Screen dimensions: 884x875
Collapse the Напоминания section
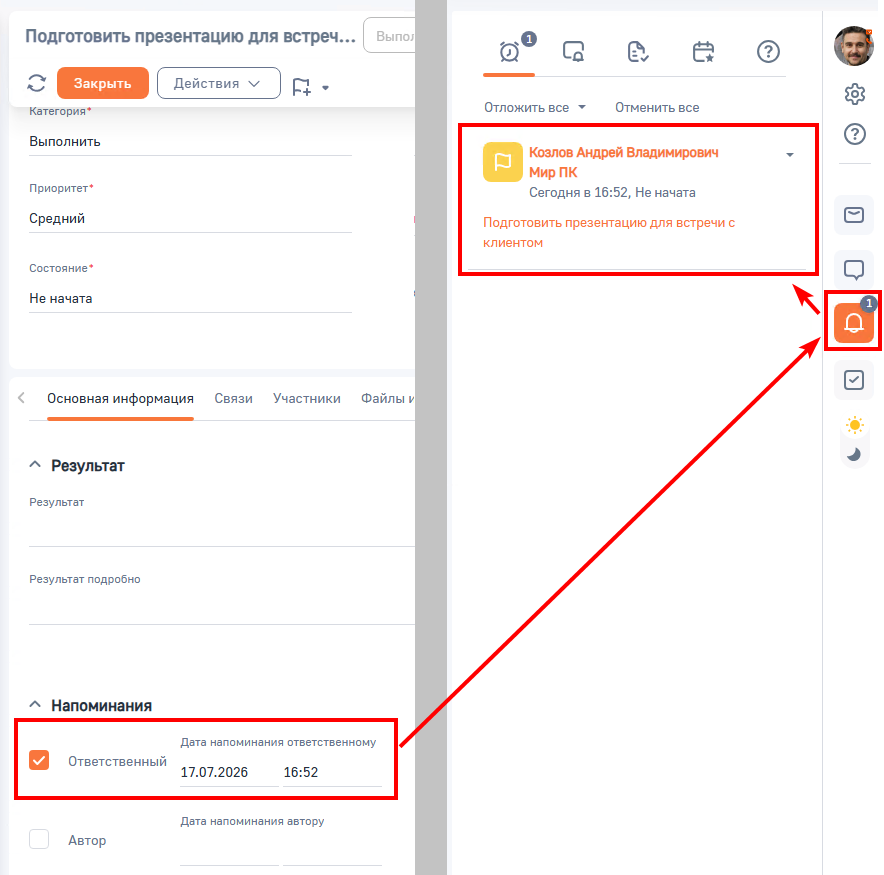pos(35,705)
